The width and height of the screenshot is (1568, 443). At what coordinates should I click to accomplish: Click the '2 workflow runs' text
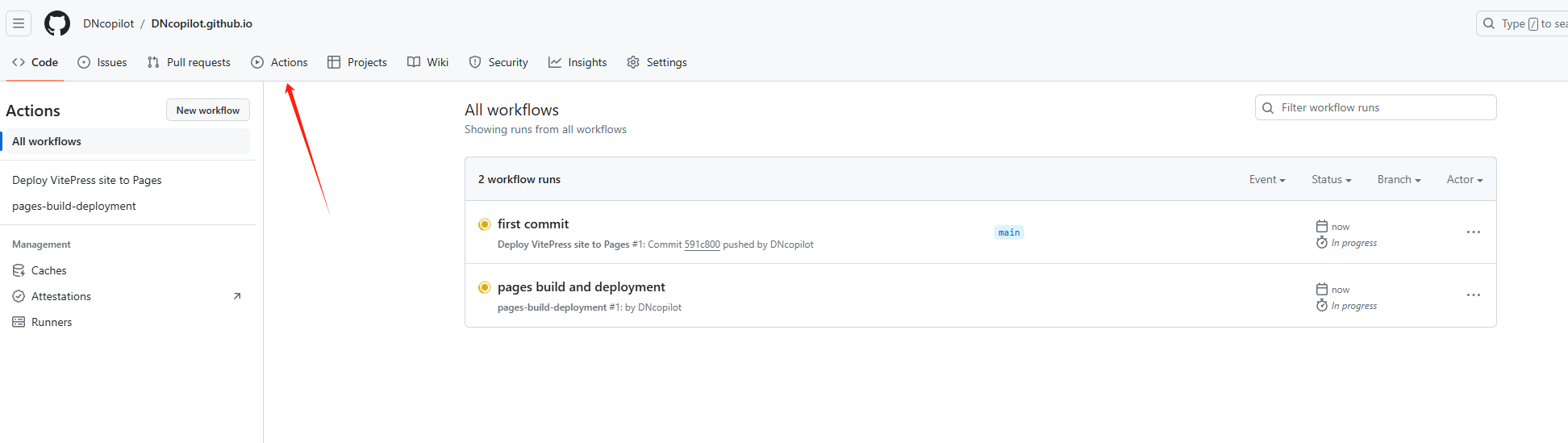pos(519,179)
